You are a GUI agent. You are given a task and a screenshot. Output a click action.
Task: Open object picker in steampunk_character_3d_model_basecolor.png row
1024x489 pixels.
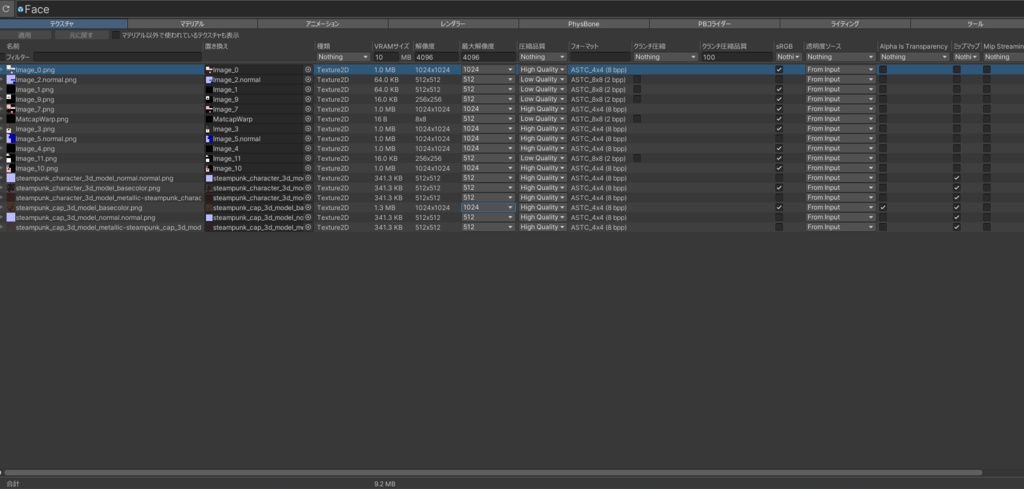(x=308, y=187)
